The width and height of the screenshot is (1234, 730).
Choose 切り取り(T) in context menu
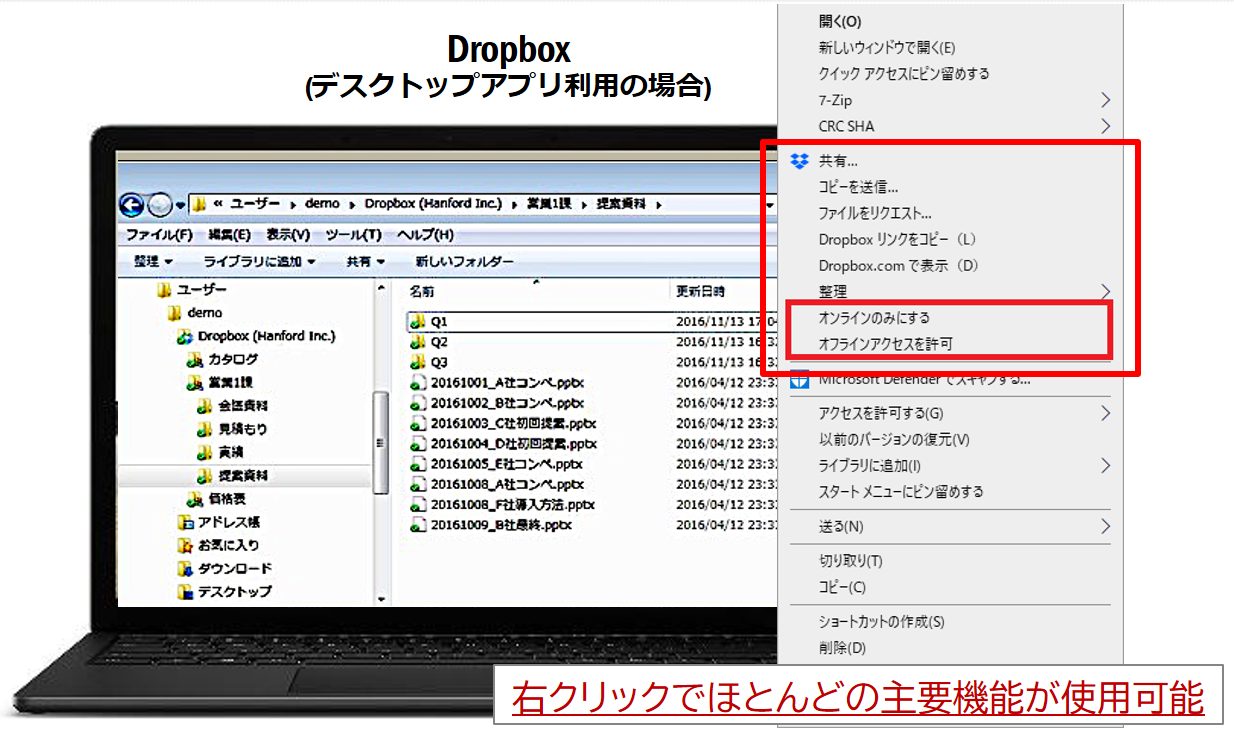850,561
